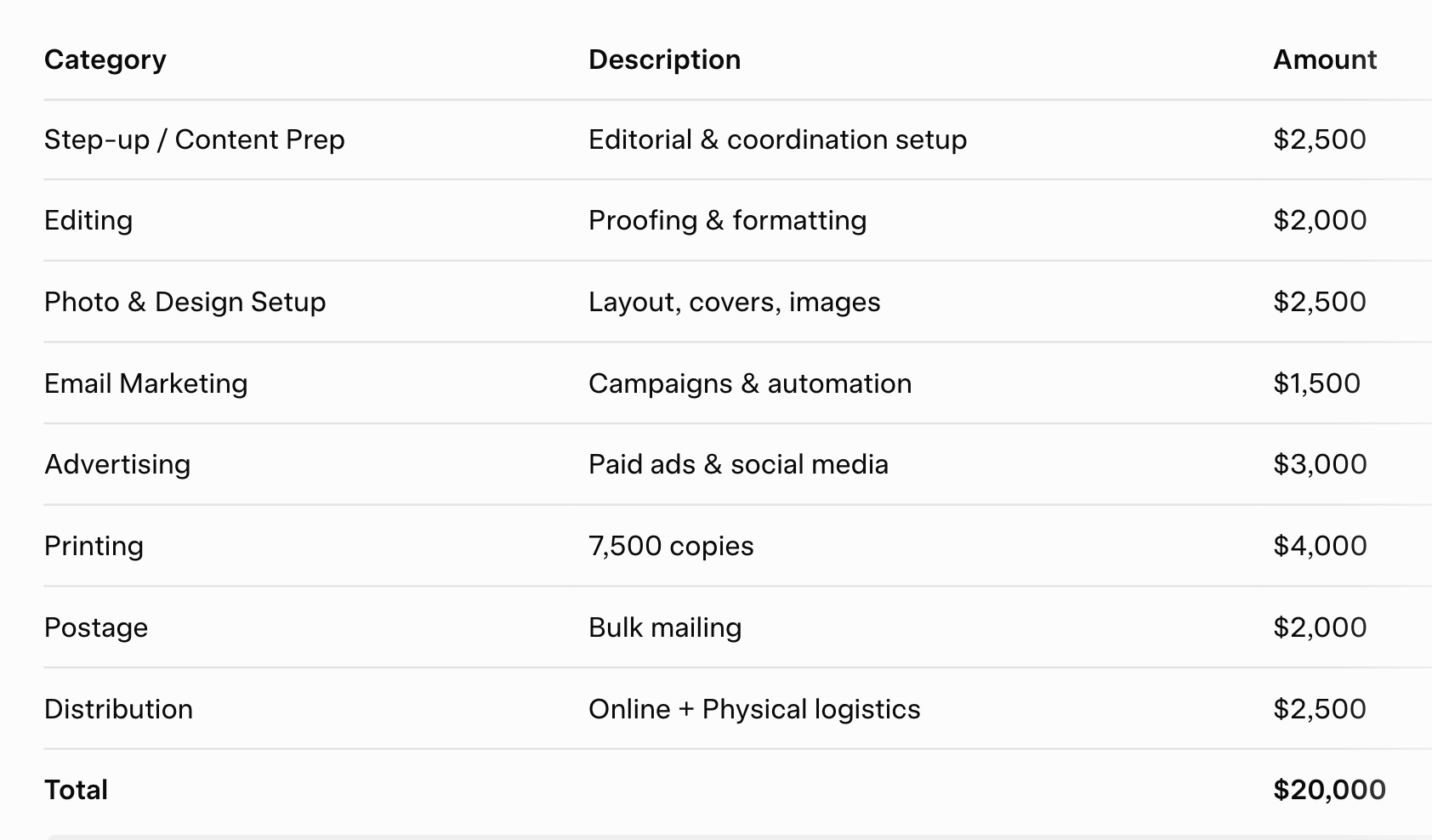Select the Photo & Design Setup cell
Viewport: 1432px width, 840px height.
tap(185, 302)
